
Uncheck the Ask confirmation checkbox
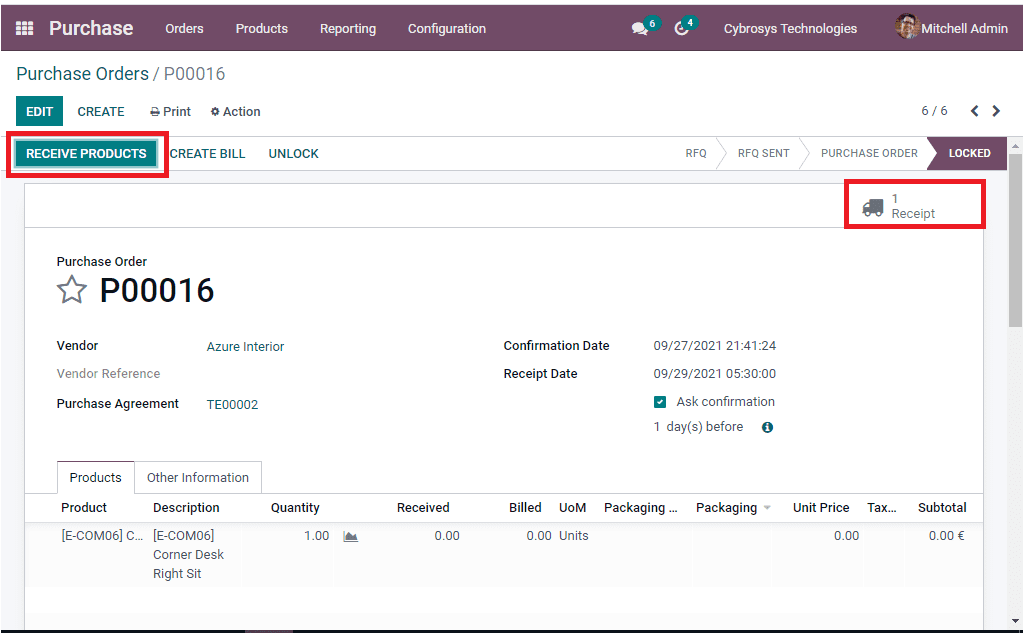(657, 401)
